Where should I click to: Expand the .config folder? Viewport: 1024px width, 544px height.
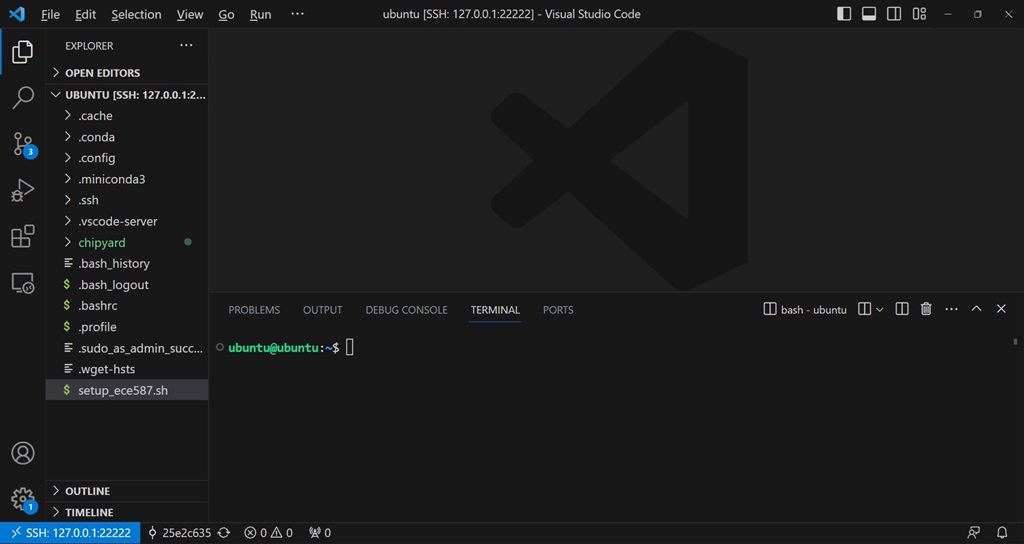127,158
